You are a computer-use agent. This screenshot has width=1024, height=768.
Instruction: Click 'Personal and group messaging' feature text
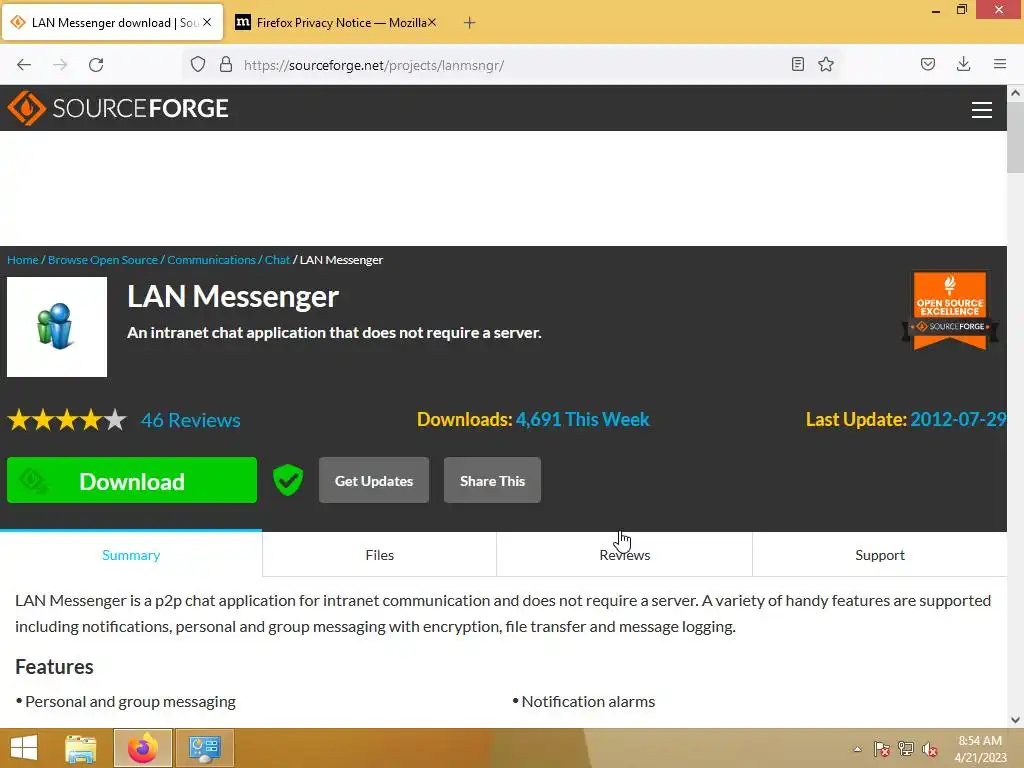(x=130, y=701)
